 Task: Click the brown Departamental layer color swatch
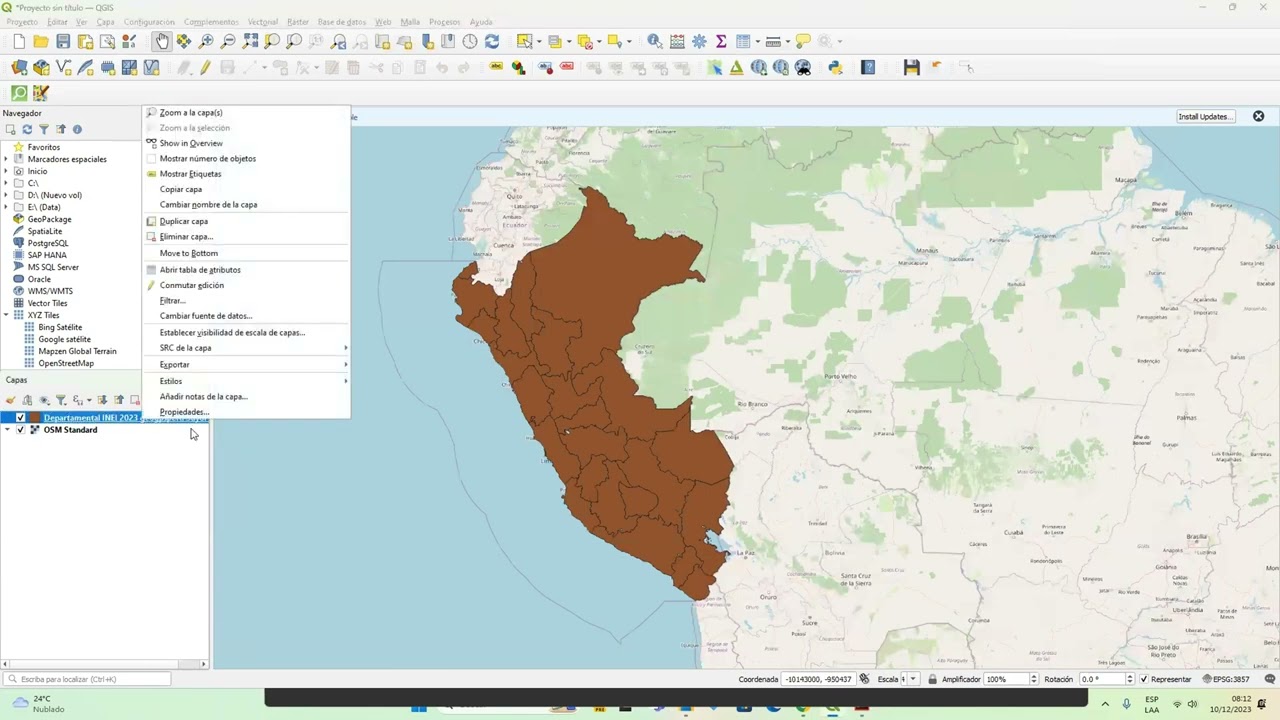pos(35,418)
